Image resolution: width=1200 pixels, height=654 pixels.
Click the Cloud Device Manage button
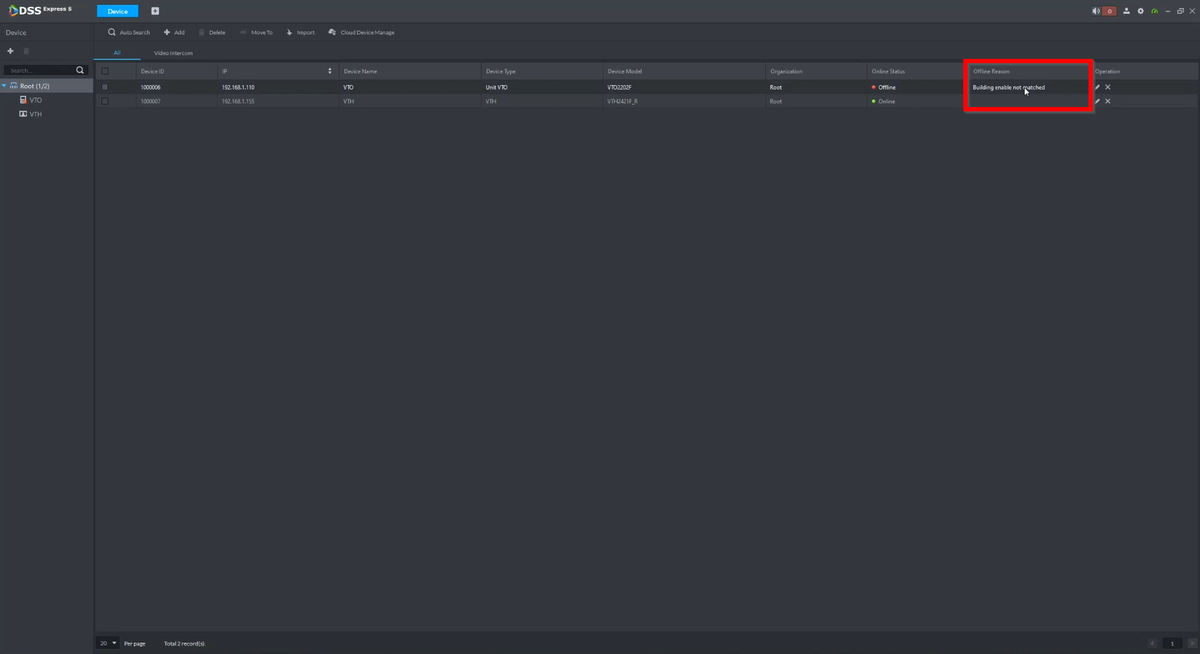point(361,32)
